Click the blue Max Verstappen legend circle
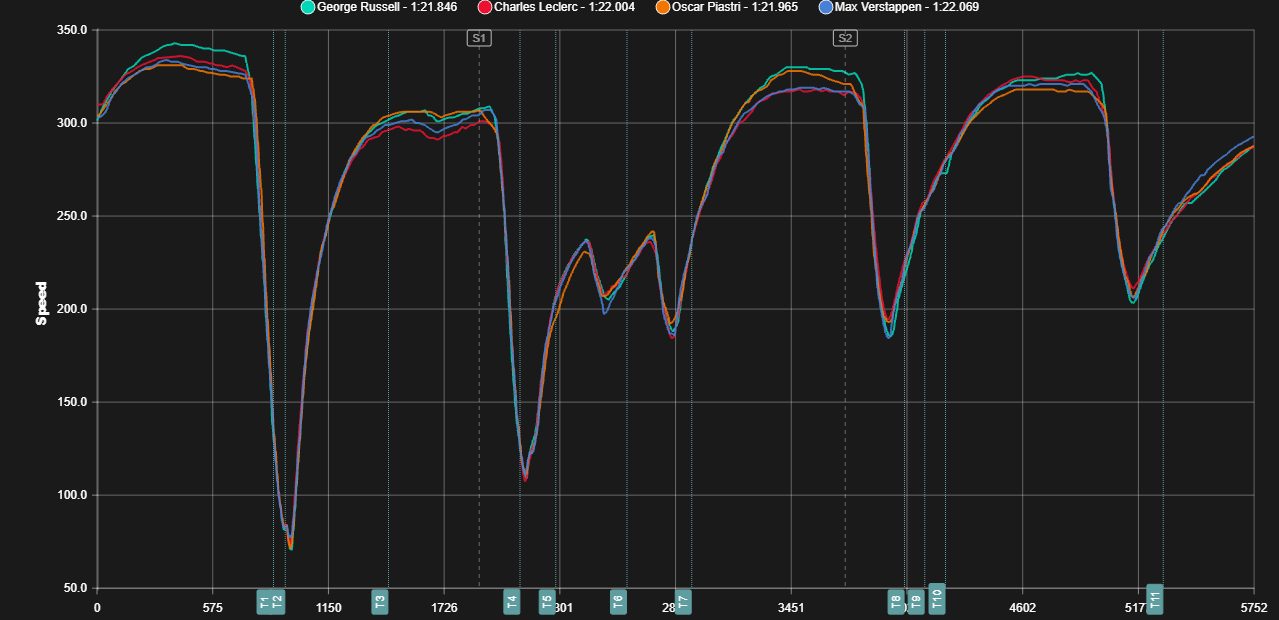1279x620 pixels. [825, 7]
